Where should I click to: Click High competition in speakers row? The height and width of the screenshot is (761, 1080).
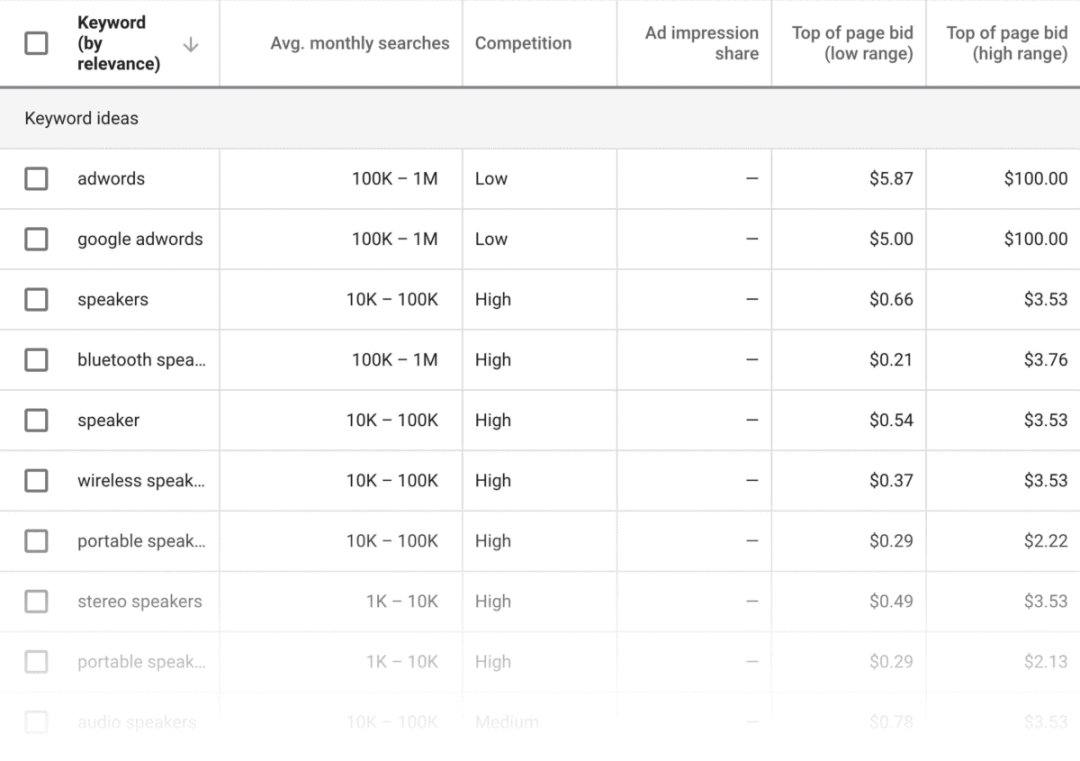pyautogui.click(x=493, y=300)
